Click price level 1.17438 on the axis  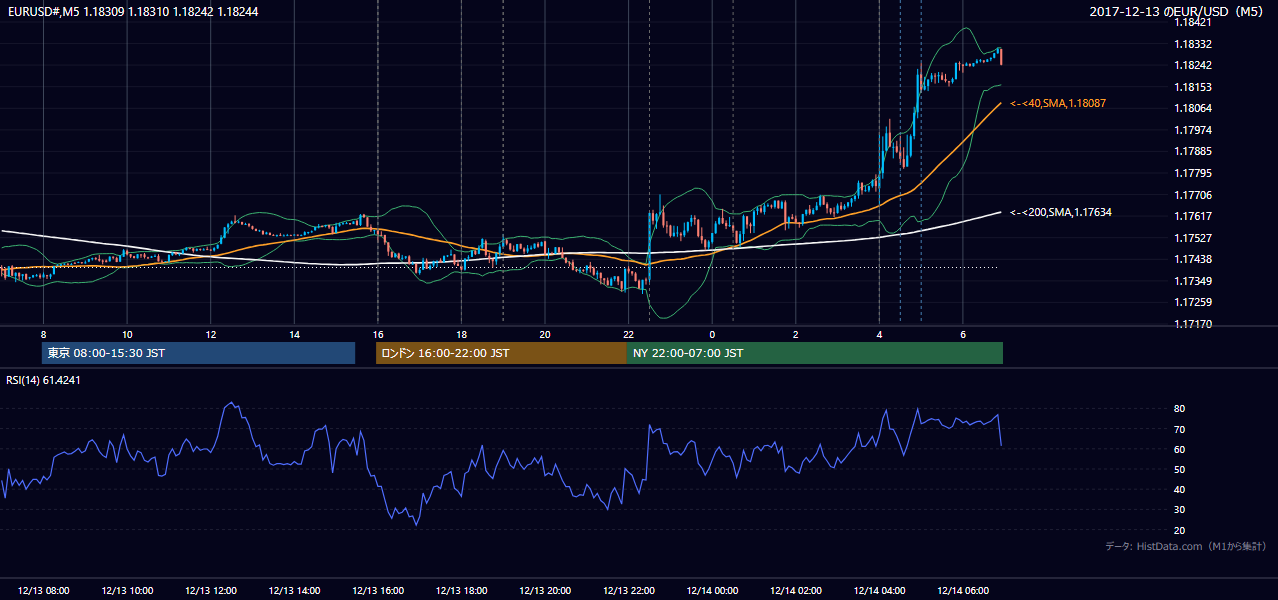click(x=1192, y=259)
